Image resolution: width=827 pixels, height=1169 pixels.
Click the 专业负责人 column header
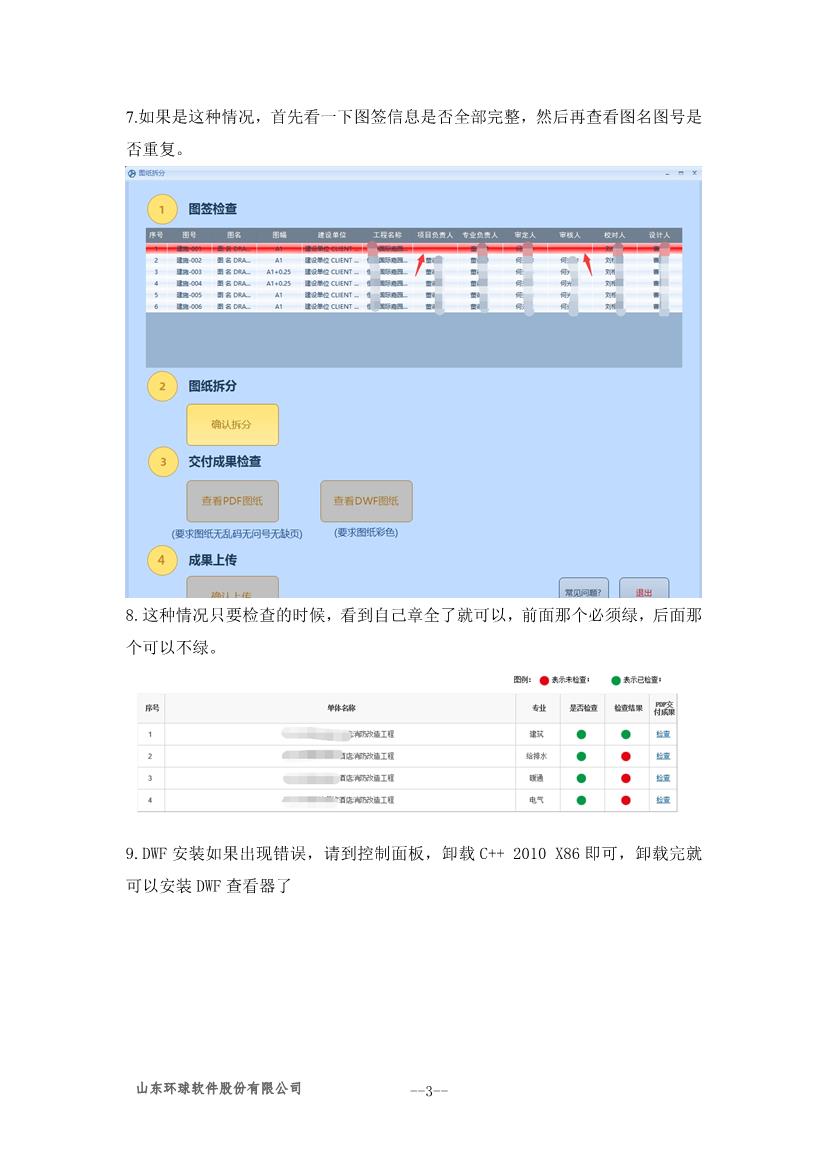pyautogui.click(x=479, y=235)
